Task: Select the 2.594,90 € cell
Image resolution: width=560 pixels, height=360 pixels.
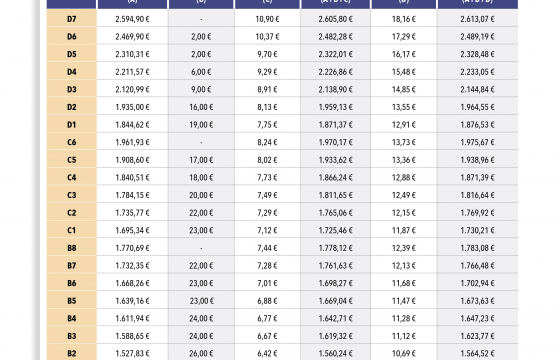Action: click(x=132, y=19)
